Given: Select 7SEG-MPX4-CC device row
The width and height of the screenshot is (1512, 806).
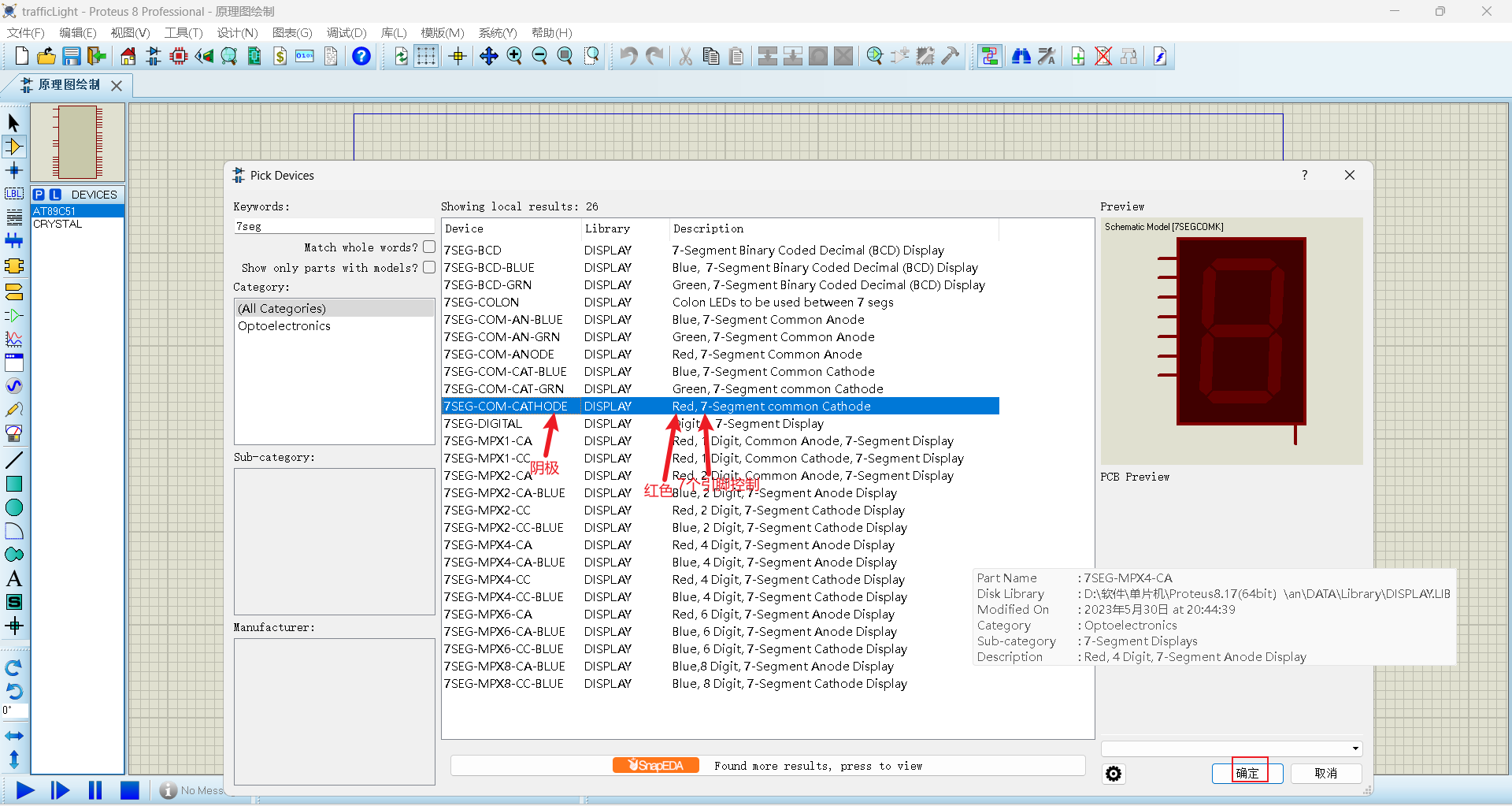Looking at the screenshot, I should (721, 580).
